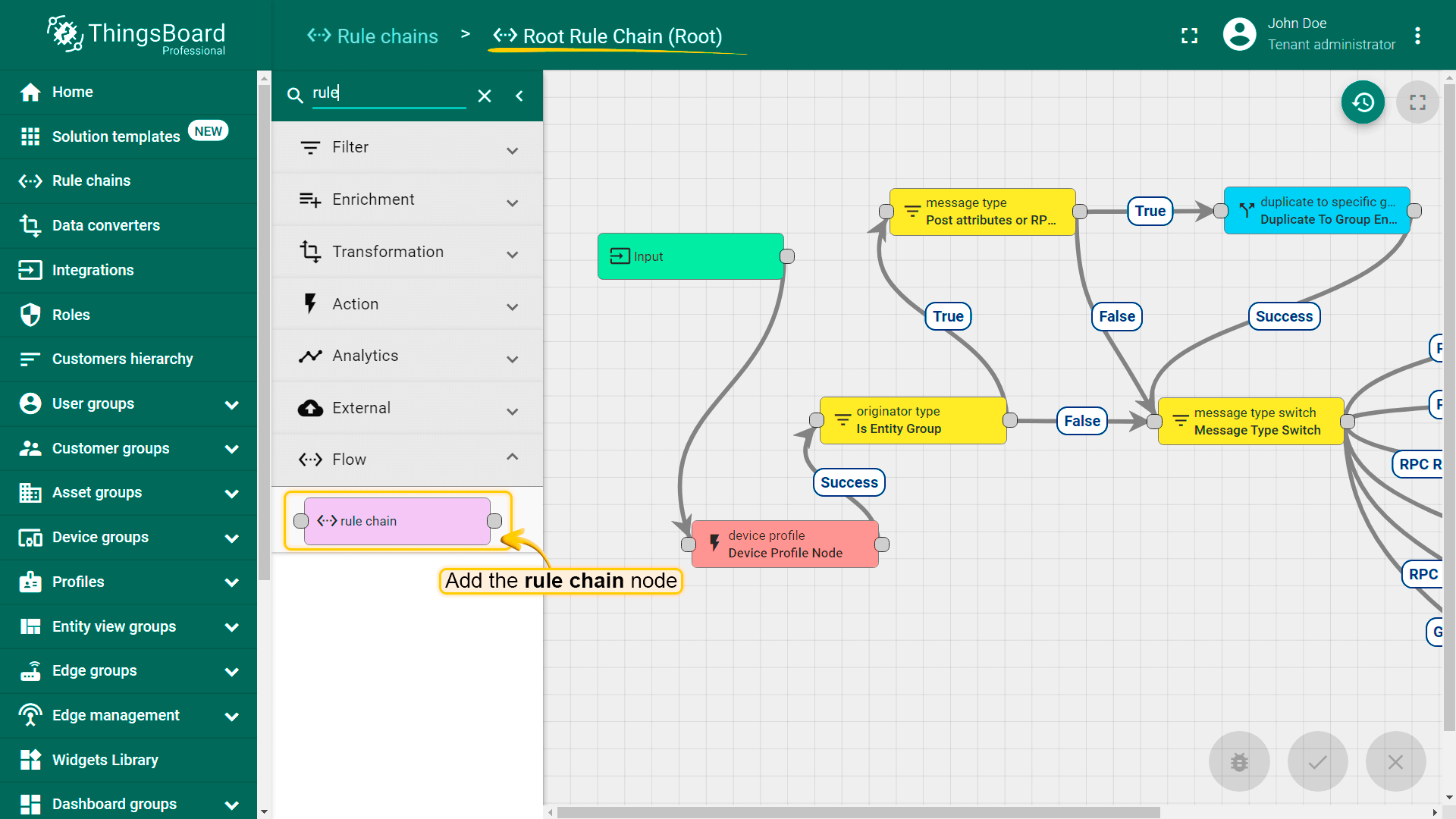Toggle canvas fullscreen expand icon

pos(1417,102)
